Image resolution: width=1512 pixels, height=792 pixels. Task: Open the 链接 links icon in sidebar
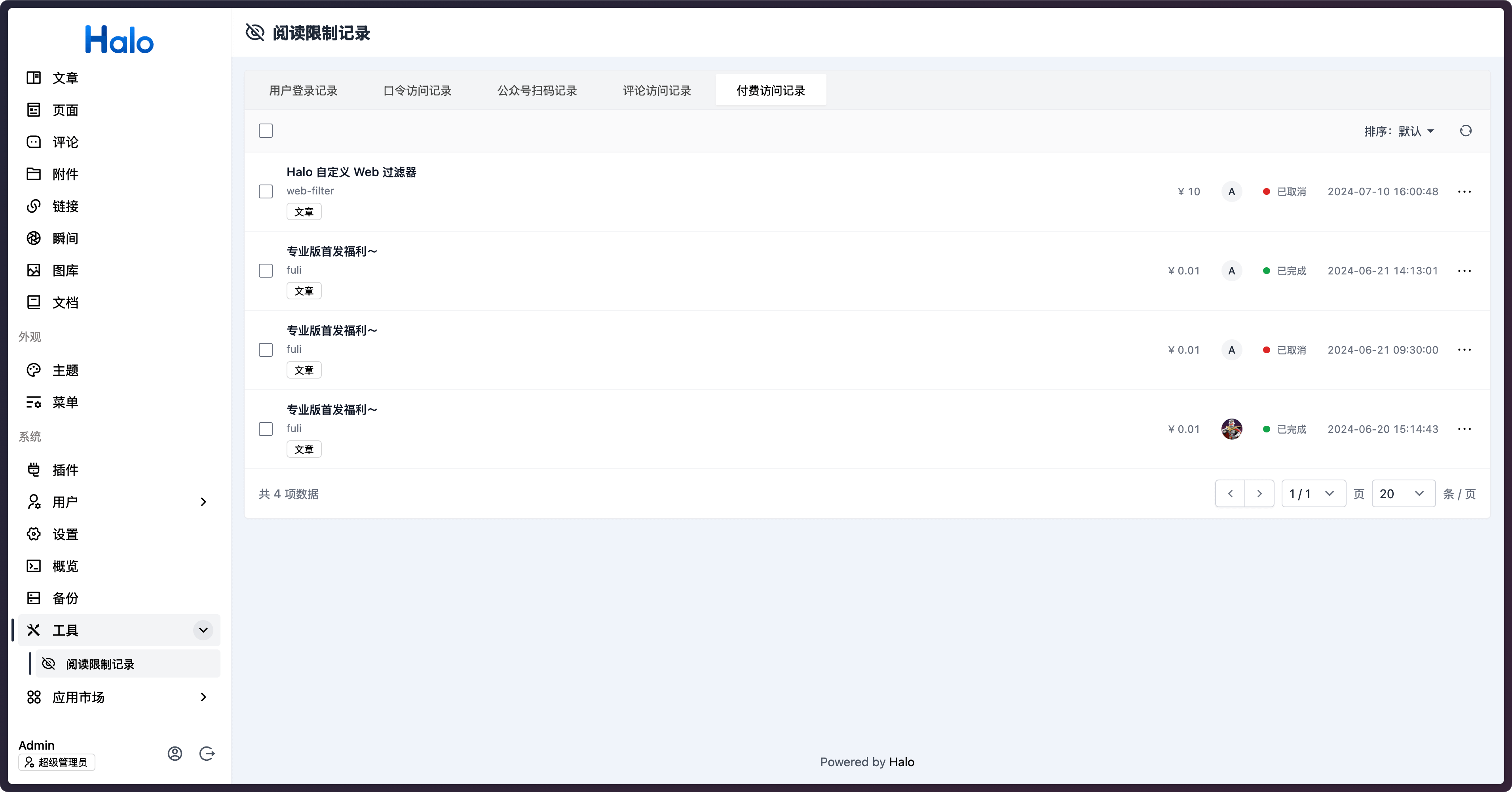coord(34,206)
